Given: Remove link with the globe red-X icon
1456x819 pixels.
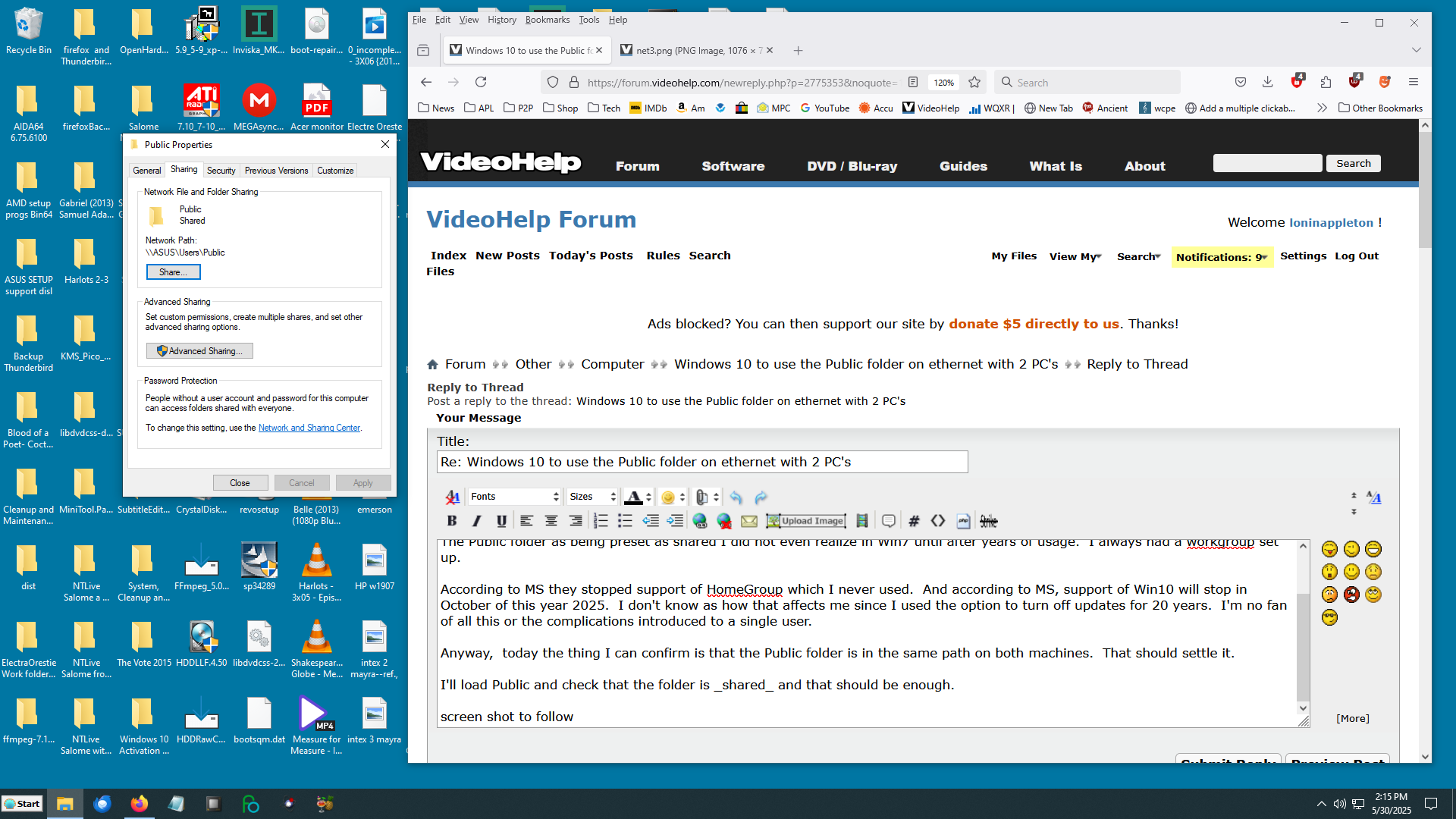Looking at the screenshot, I should (724, 521).
